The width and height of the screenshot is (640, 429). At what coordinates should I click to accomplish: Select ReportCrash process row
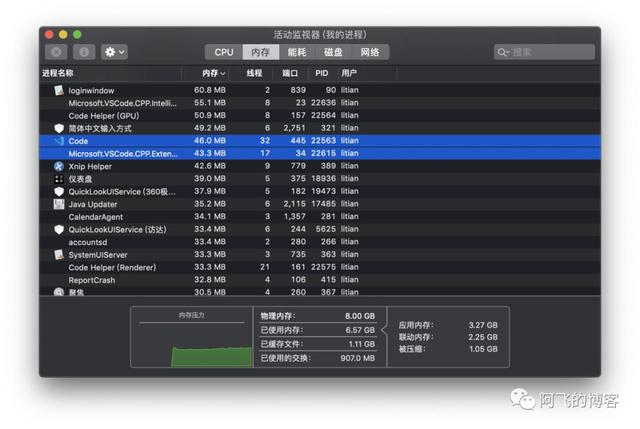coord(320,280)
